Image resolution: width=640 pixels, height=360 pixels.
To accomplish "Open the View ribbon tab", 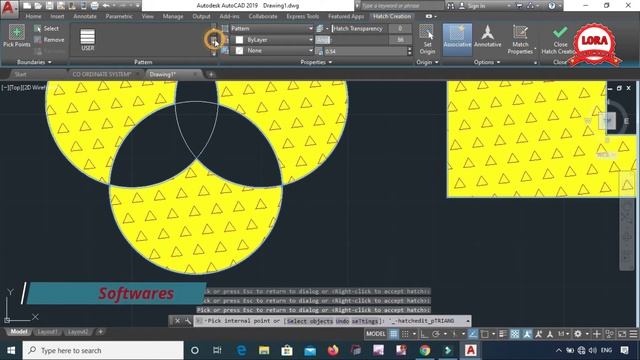I will coord(147,16).
